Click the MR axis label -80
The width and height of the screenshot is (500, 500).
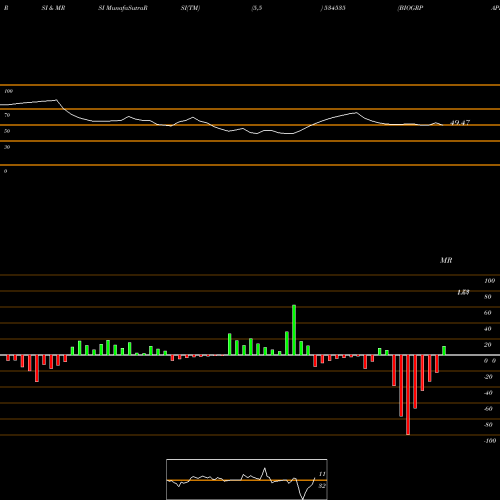tap(488, 425)
